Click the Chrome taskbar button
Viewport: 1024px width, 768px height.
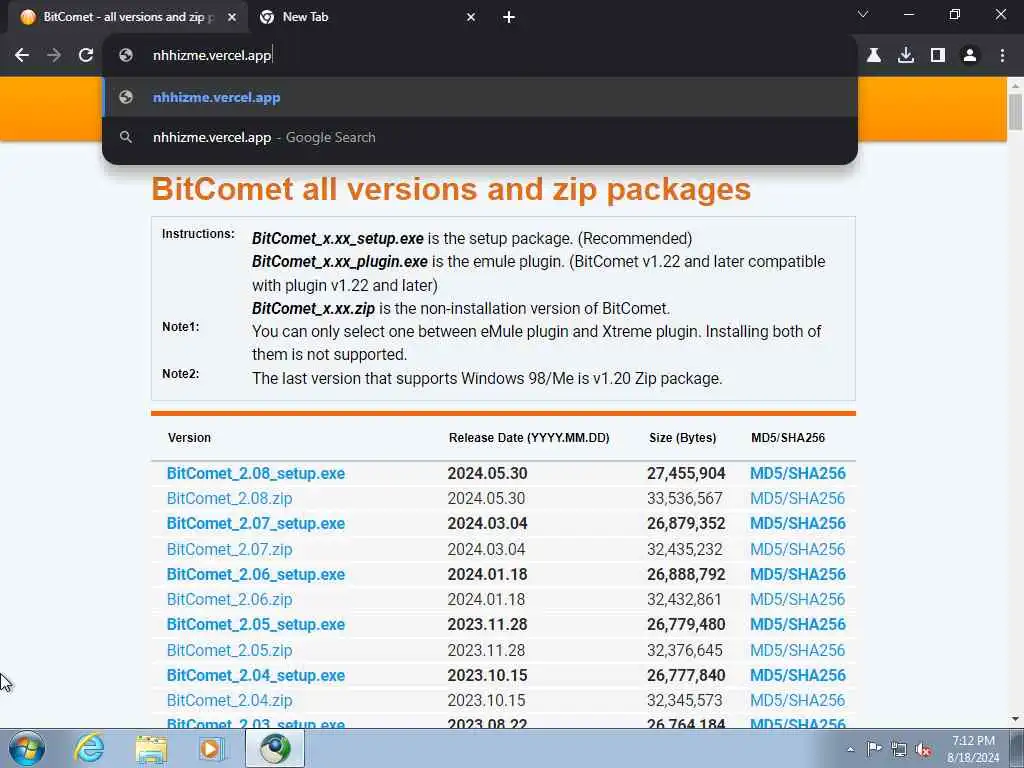tap(275, 748)
